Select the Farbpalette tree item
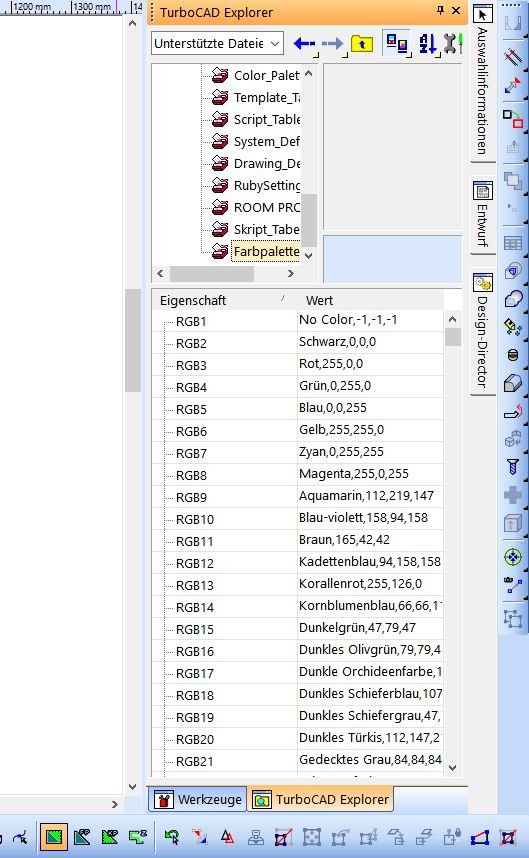The image size is (529, 858). coord(266,251)
